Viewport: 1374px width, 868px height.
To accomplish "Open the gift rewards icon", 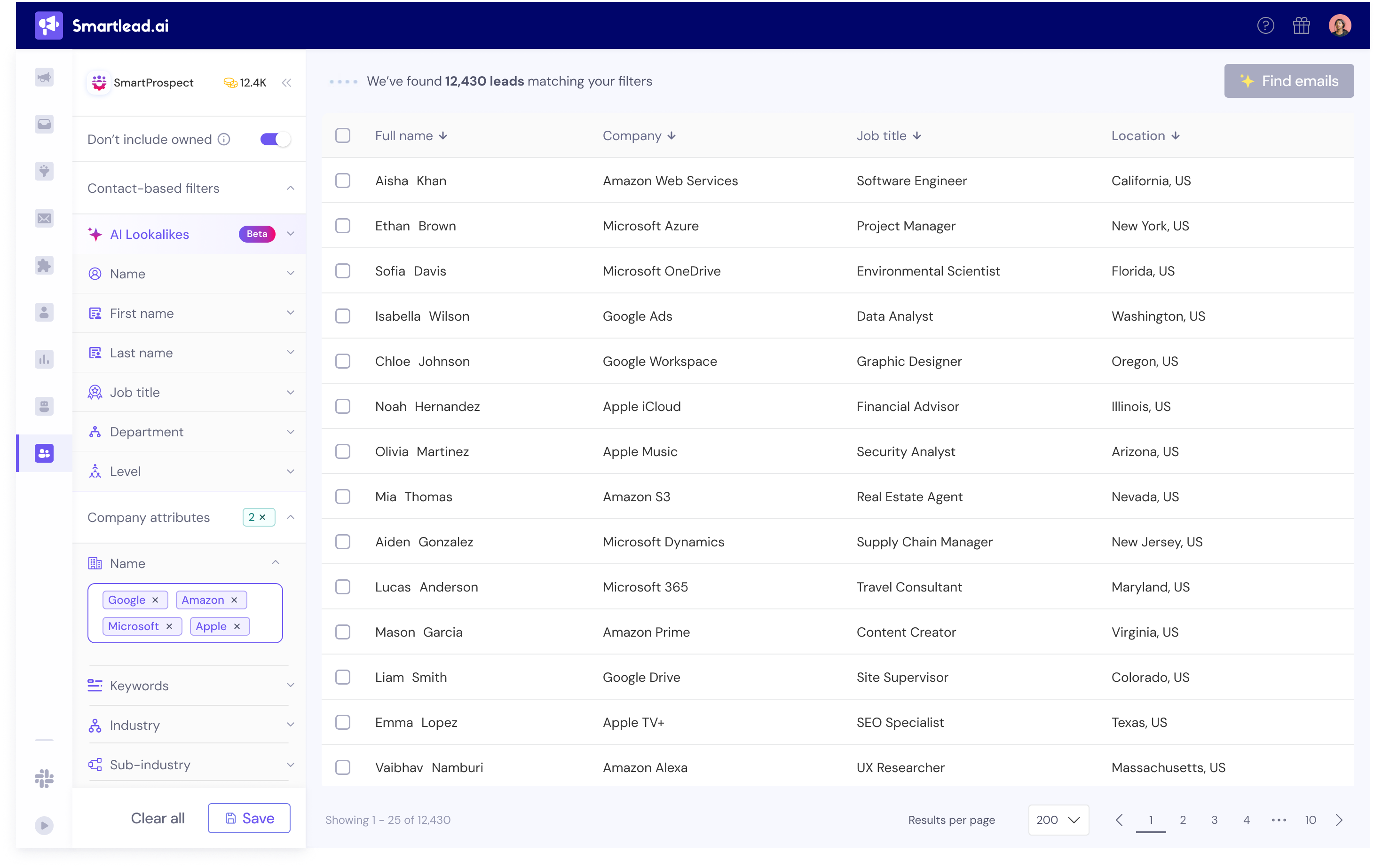I will [1301, 26].
